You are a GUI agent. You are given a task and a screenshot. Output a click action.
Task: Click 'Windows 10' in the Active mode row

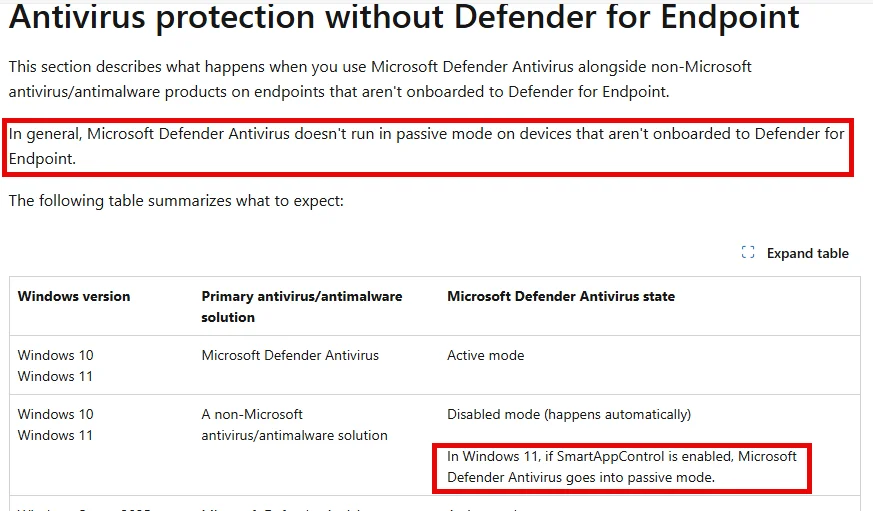click(x=56, y=355)
